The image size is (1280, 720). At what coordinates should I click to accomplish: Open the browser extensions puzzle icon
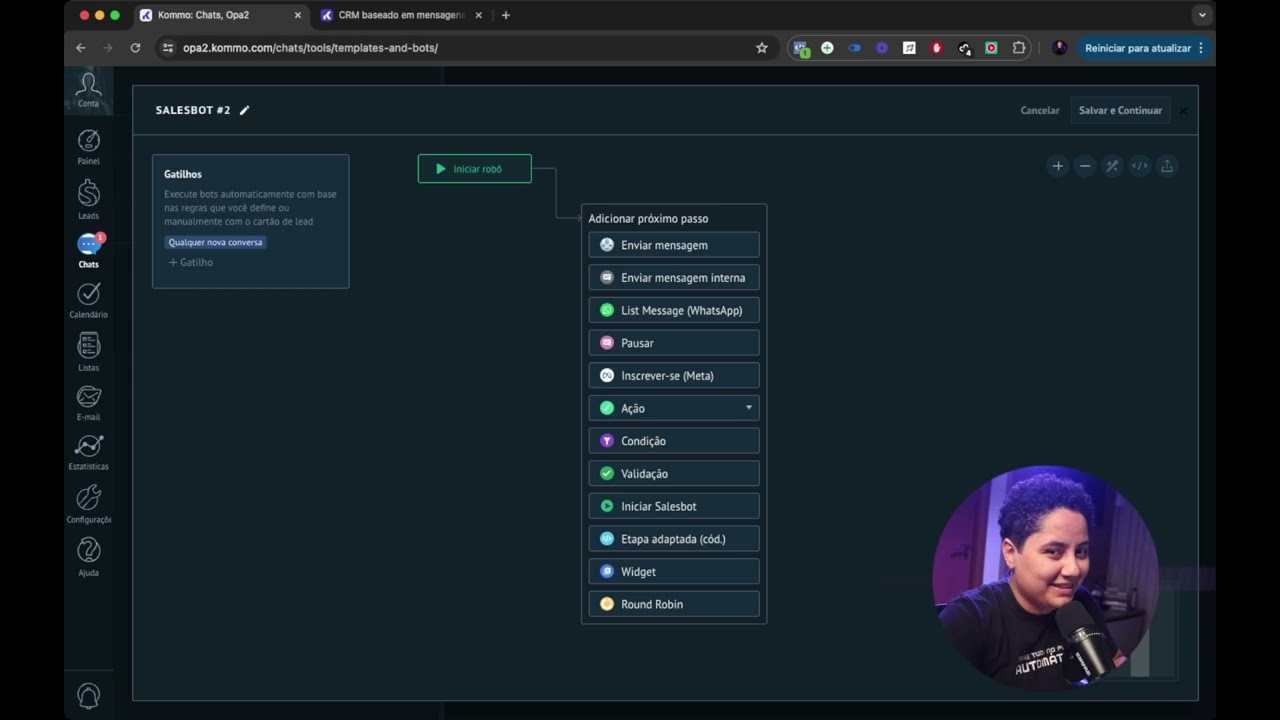pos(1018,48)
